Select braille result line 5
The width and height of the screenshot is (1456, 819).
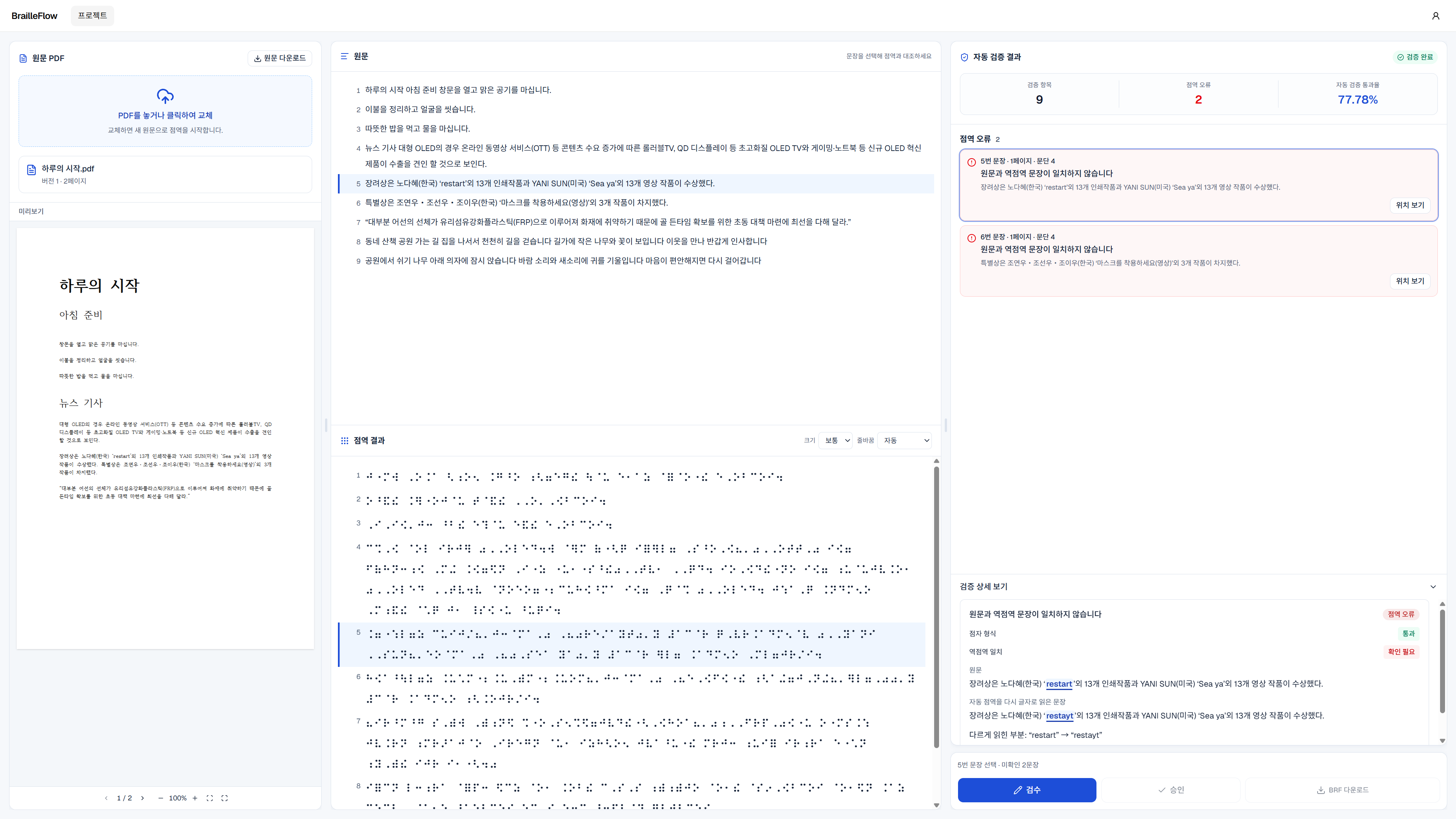(632, 645)
